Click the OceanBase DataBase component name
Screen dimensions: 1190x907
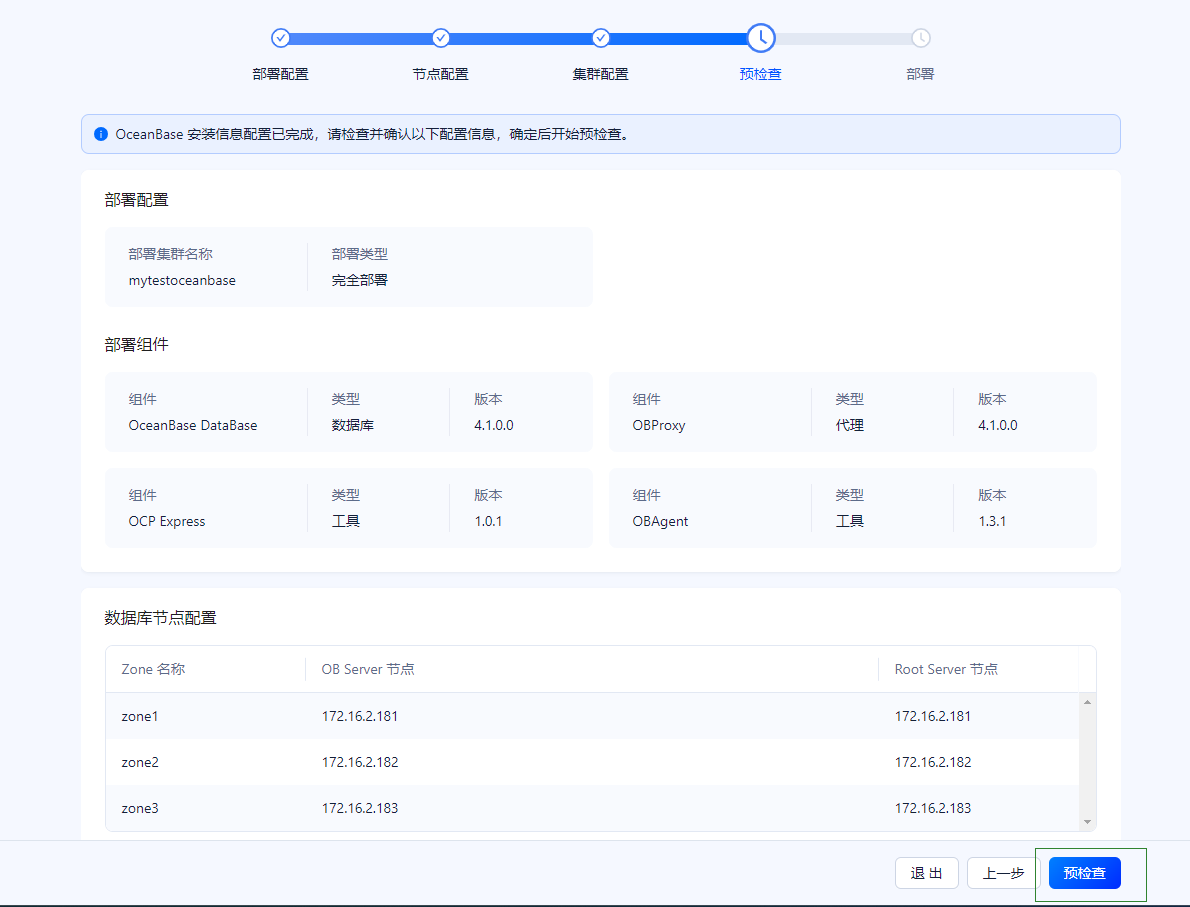coord(193,425)
